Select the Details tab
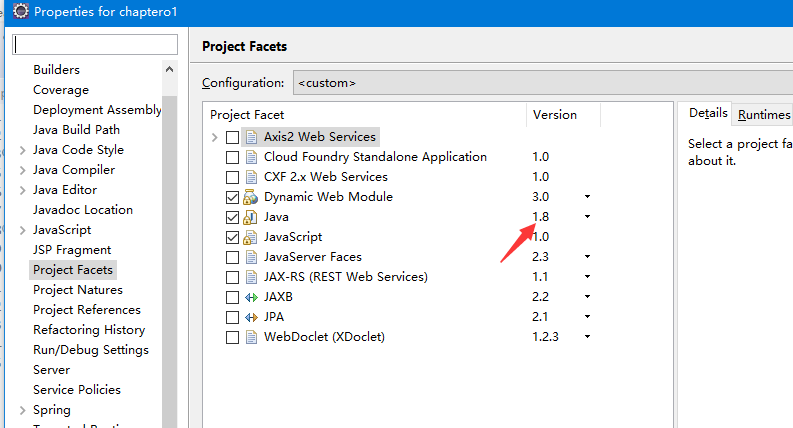This screenshot has width=793, height=428. [708, 114]
